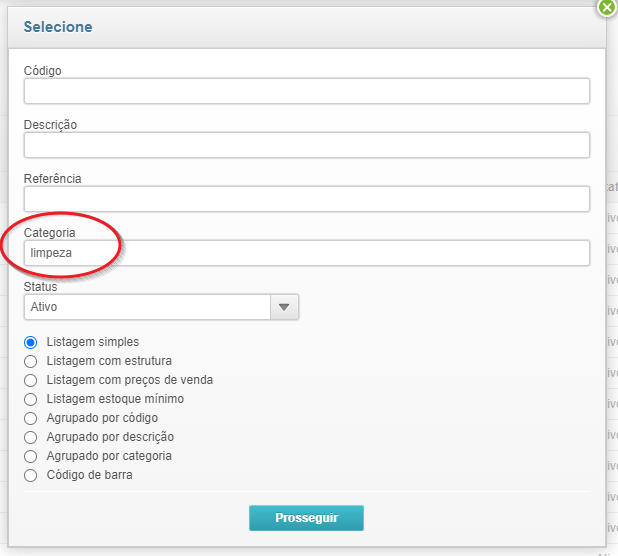The height and width of the screenshot is (556, 618).
Task: Click into the Referência input field
Action: pos(306,199)
